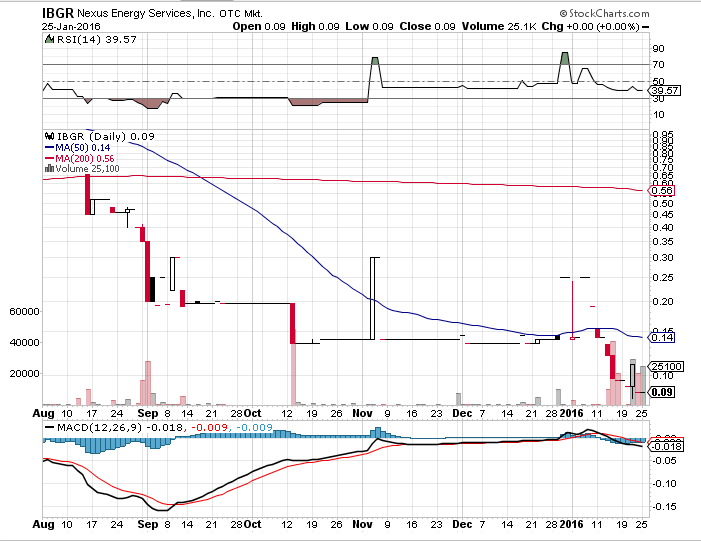Click the bold 0.09 last price flag
Screen dimensions: 701x541
coord(661,392)
